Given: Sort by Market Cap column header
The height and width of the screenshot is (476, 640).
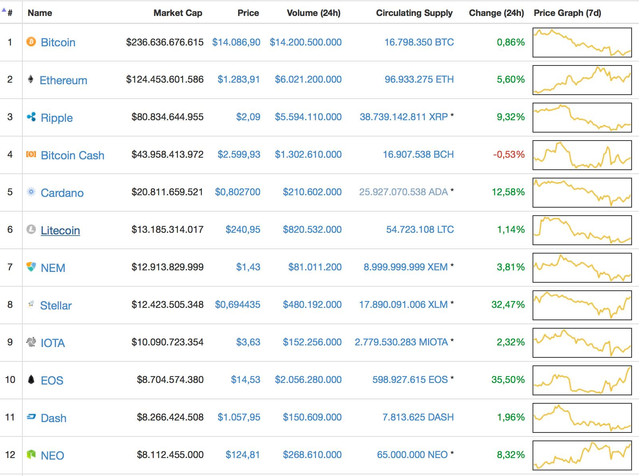Looking at the screenshot, I should (x=178, y=13).
